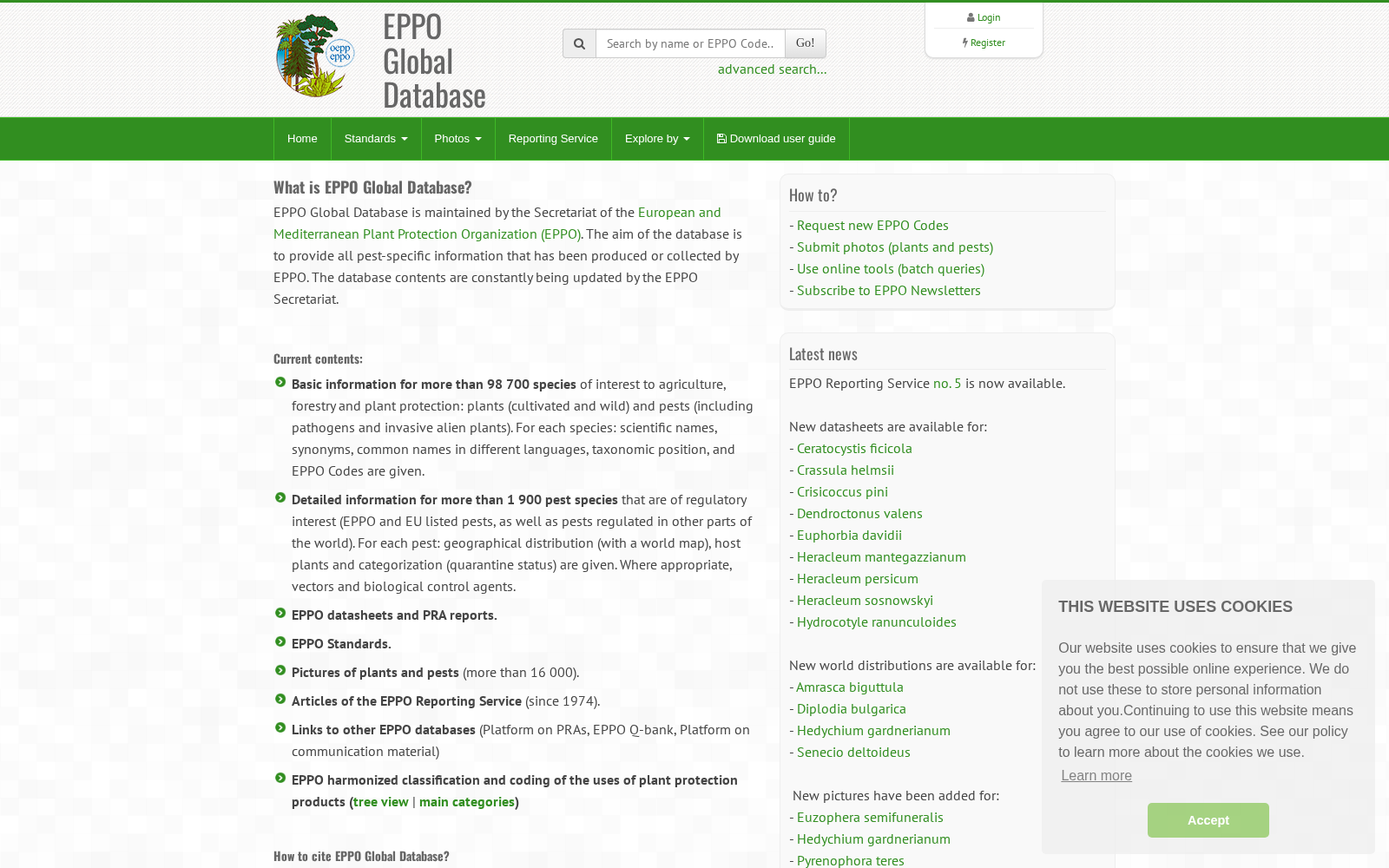Click Request new EPPO Codes
Screen dimensions: 1389x868
pyautogui.click(x=872, y=226)
